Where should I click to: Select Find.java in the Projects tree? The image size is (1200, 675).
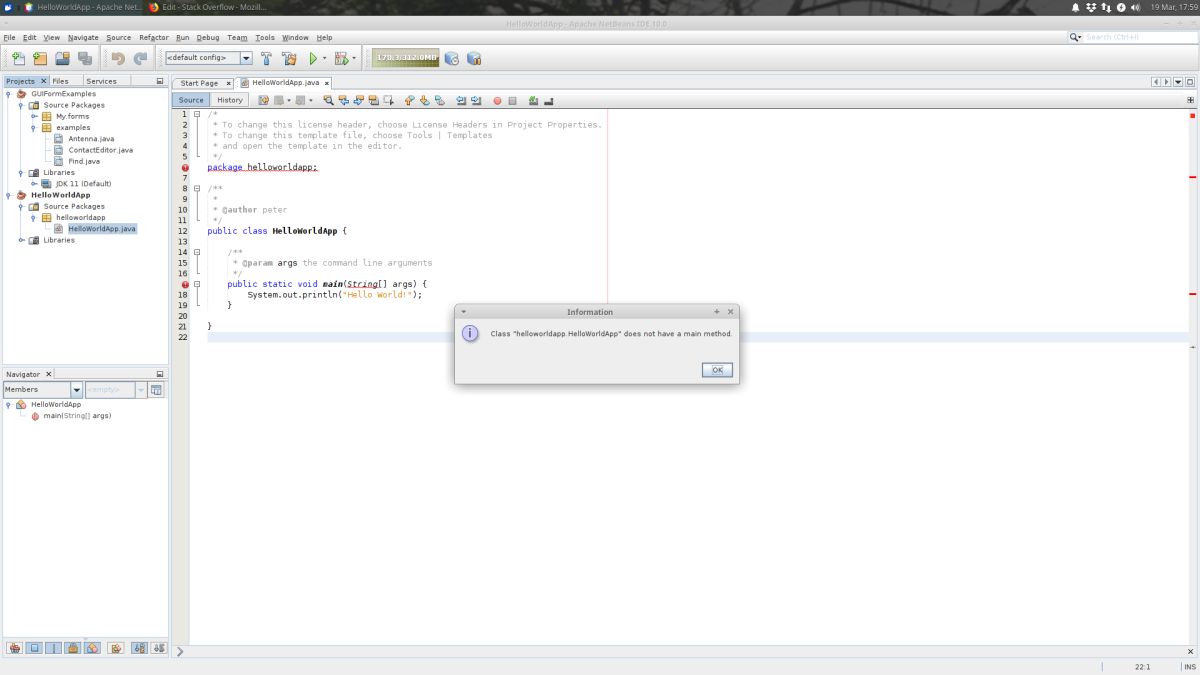point(84,161)
